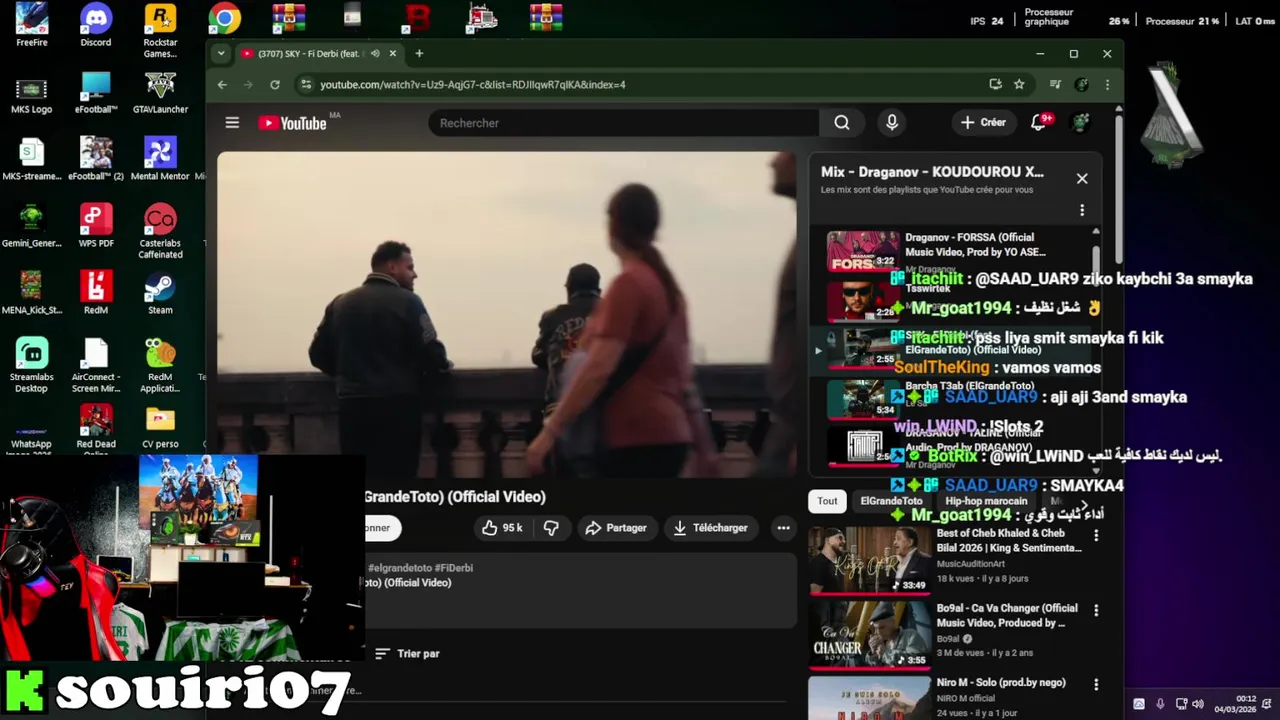Viewport: 1280px width, 720px height.
Task: Open the Mix playlist options menu
Action: (x=1082, y=211)
